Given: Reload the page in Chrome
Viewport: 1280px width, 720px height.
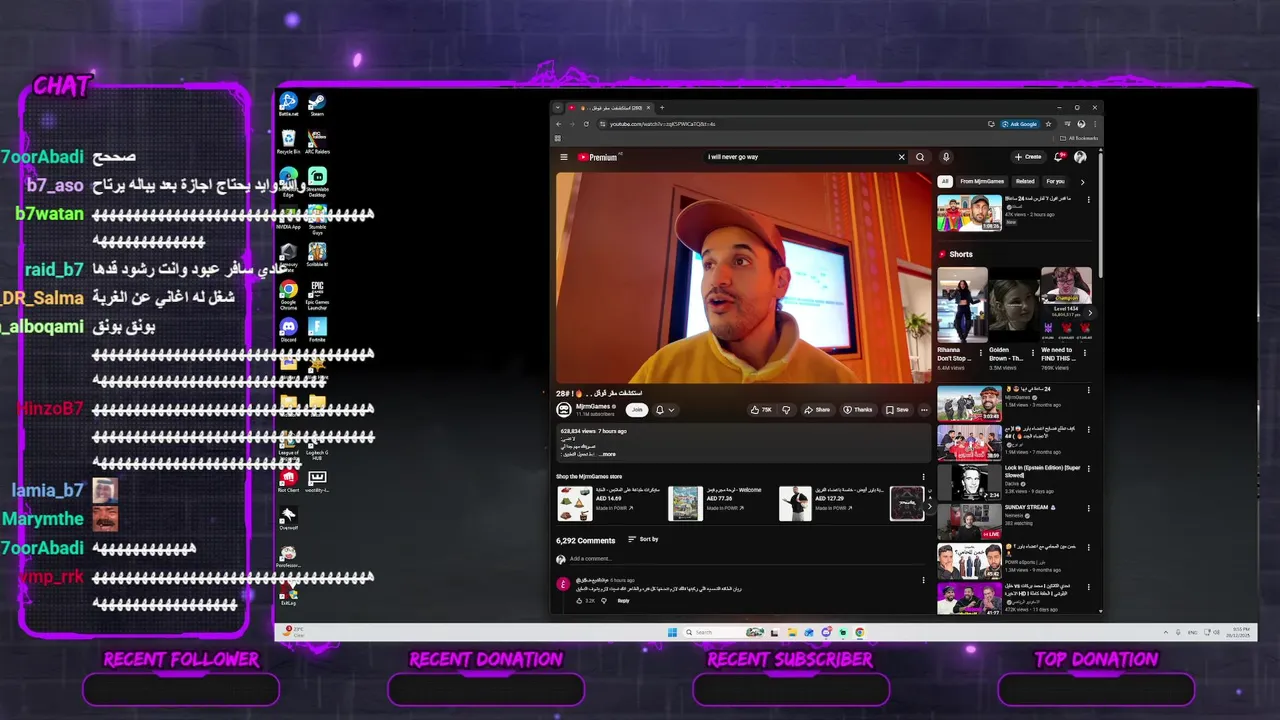Looking at the screenshot, I should [x=587, y=124].
